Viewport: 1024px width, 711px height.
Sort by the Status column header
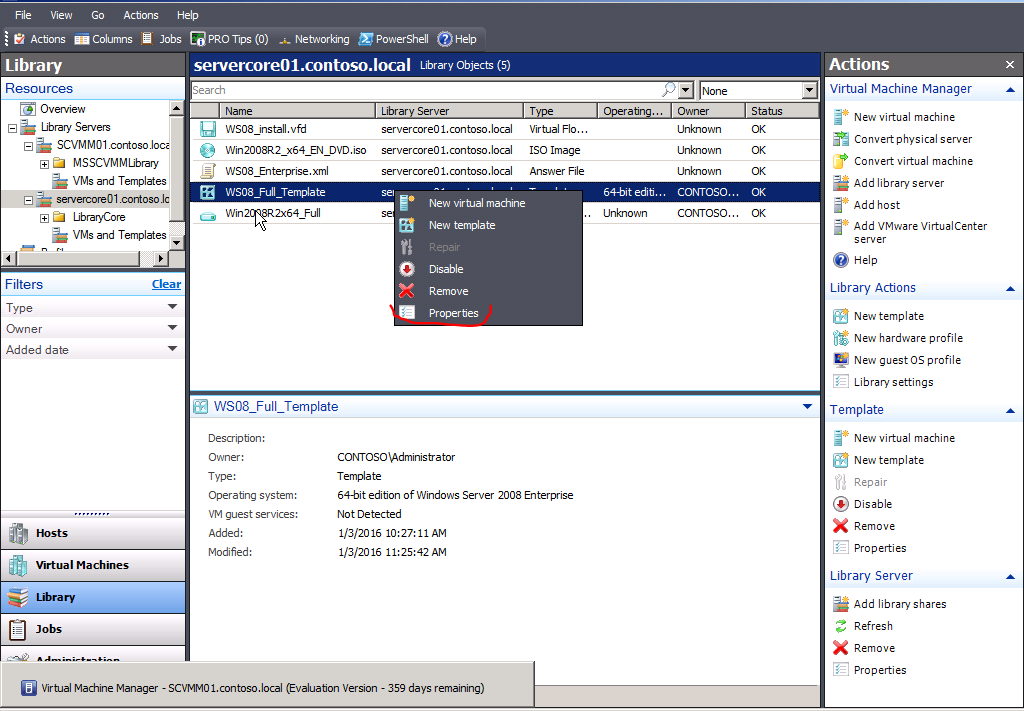pyautogui.click(x=782, y=111)
